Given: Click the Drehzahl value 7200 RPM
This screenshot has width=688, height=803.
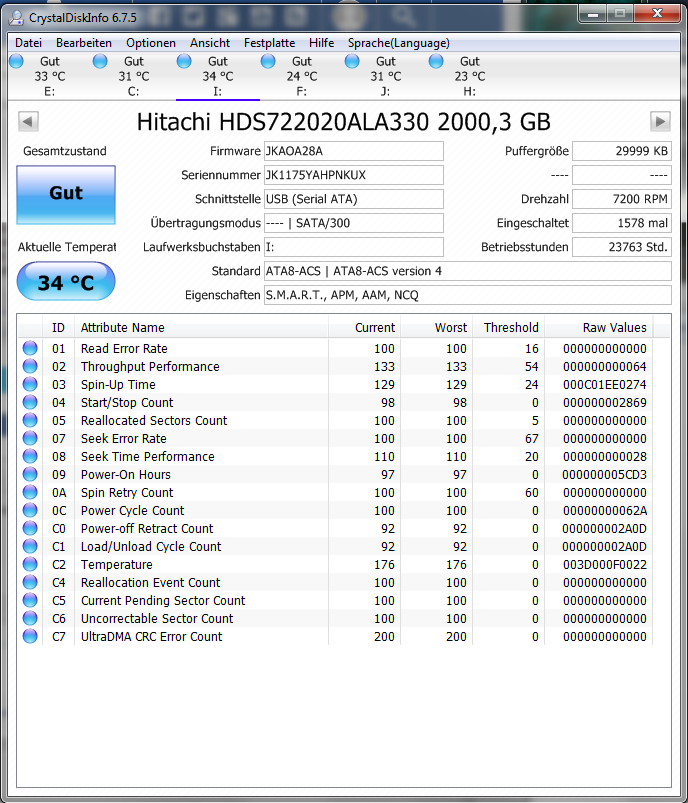Looking at the screenshot, I should tap(621, 199).
